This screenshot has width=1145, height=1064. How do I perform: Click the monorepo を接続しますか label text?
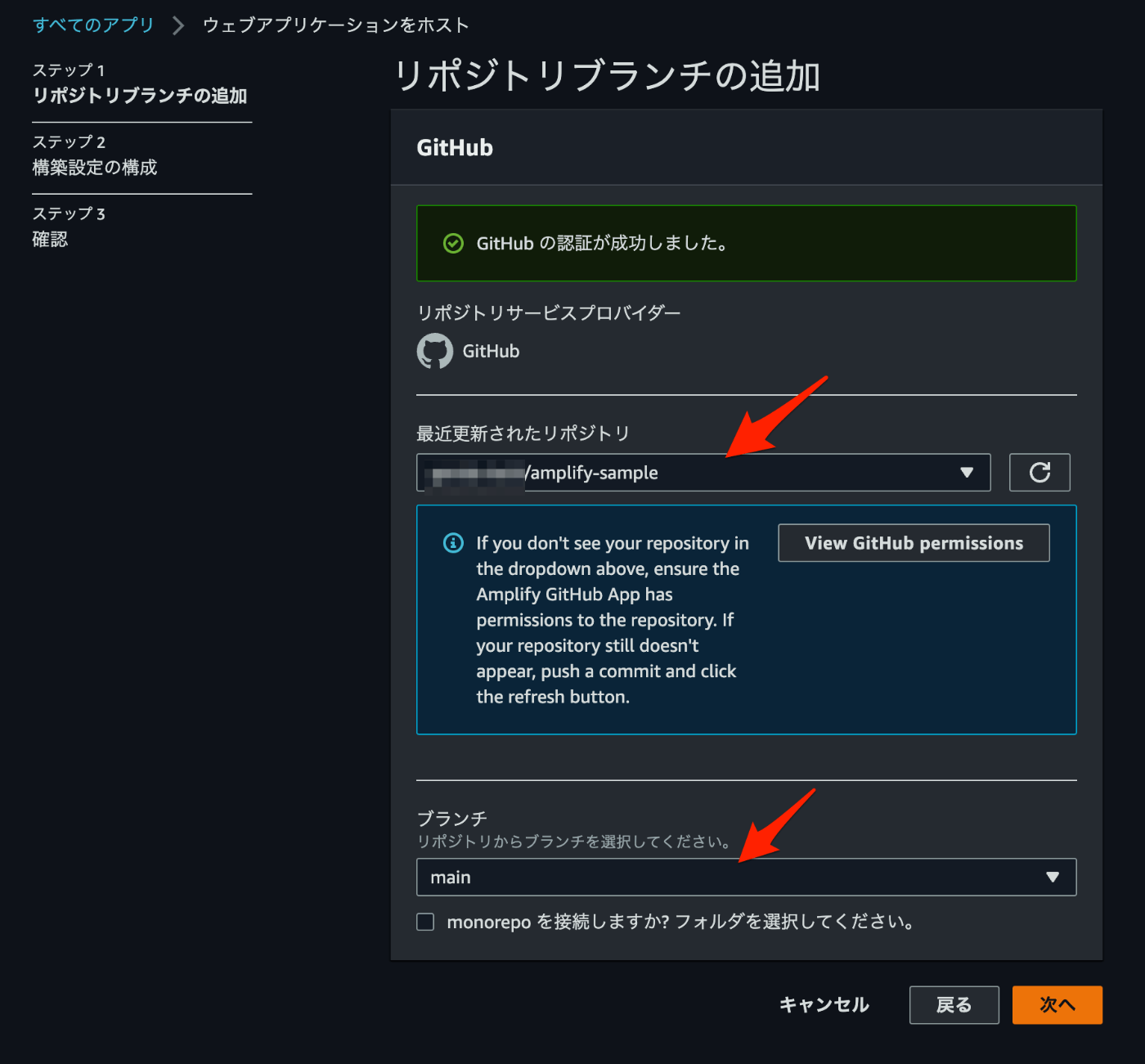(680, 922)
